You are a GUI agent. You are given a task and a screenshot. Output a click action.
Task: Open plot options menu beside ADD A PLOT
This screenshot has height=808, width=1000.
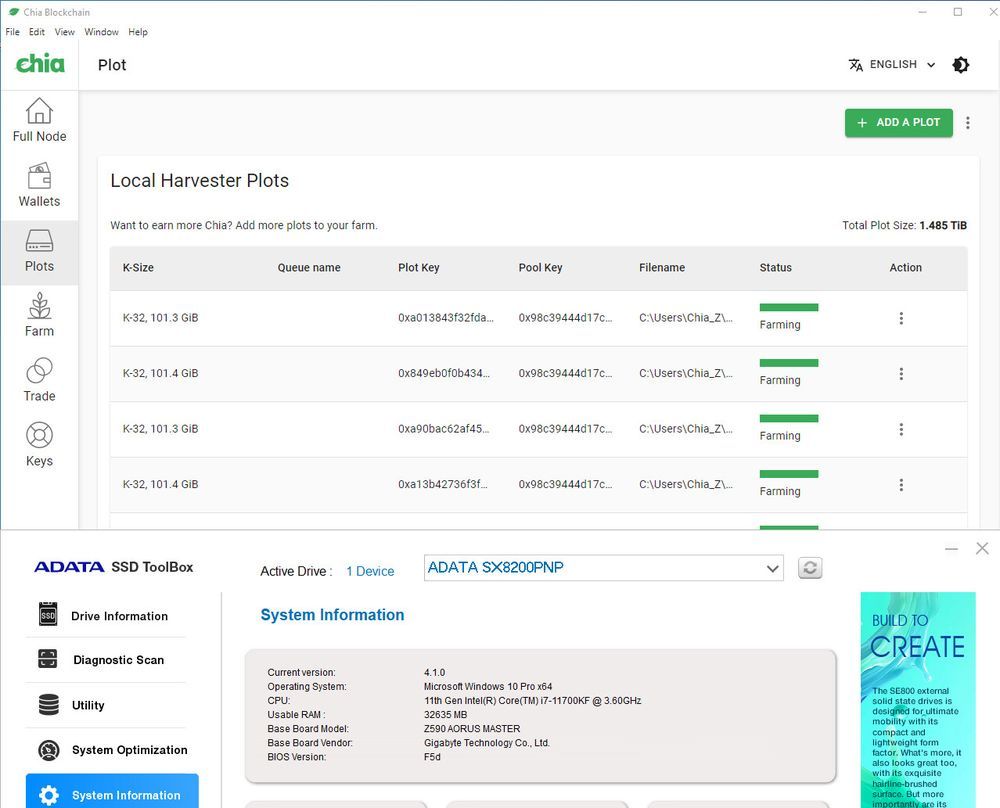click(x=967, y=122)
